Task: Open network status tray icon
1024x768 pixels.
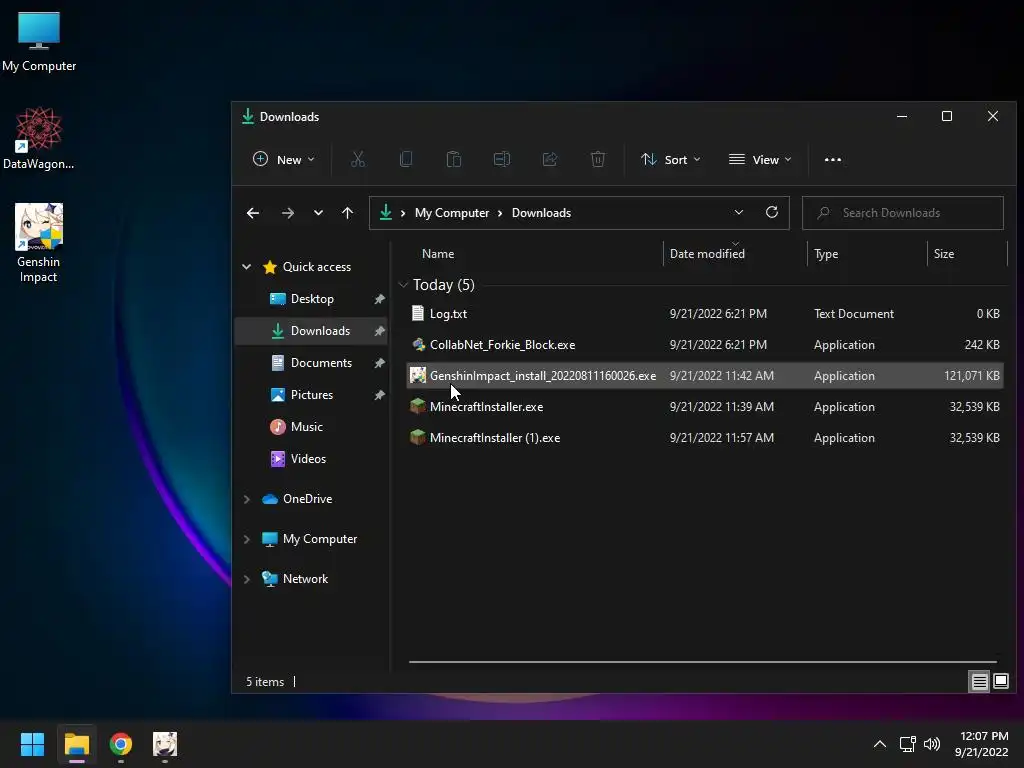Action: 907,744
